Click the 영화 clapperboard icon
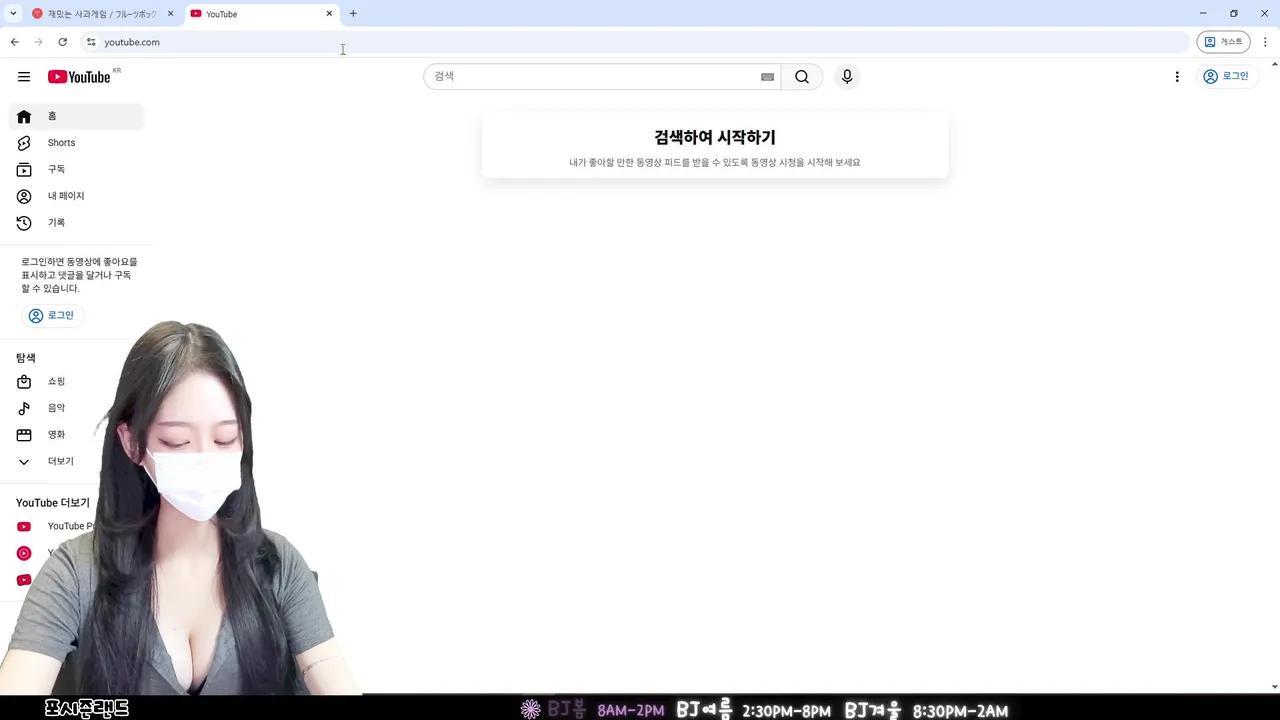This screenshot has width=1280, height=720. [x=24, y=435]
